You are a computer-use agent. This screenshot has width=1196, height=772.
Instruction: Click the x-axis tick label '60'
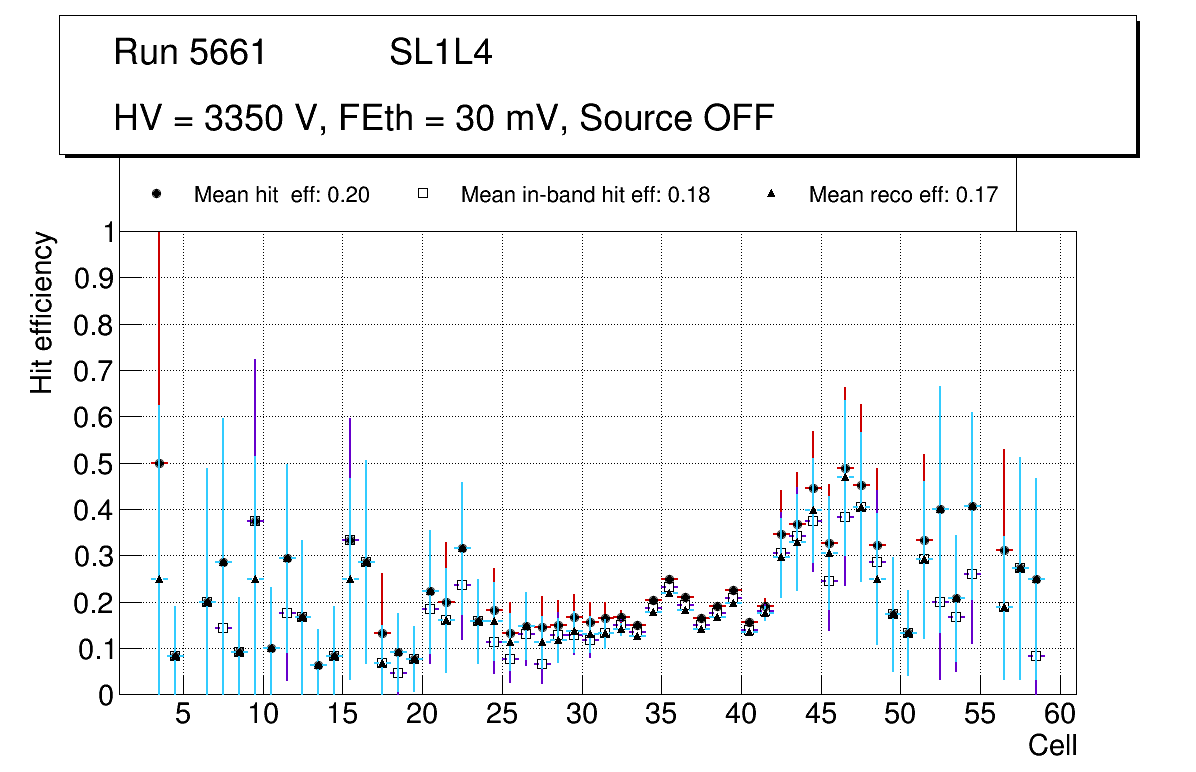1060,716
